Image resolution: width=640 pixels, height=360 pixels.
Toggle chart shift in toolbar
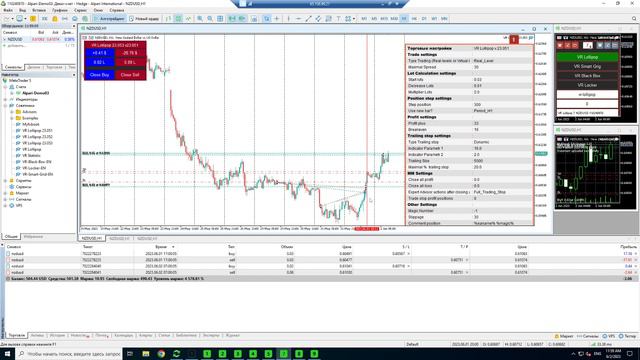tap(242, 18)
